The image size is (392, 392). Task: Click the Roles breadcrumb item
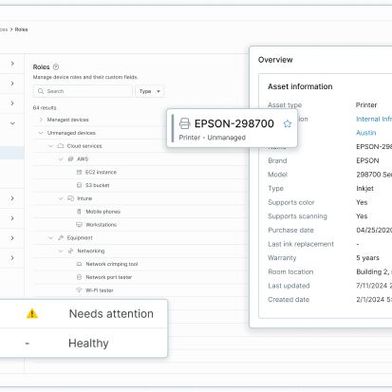click(x=21, y=29)
